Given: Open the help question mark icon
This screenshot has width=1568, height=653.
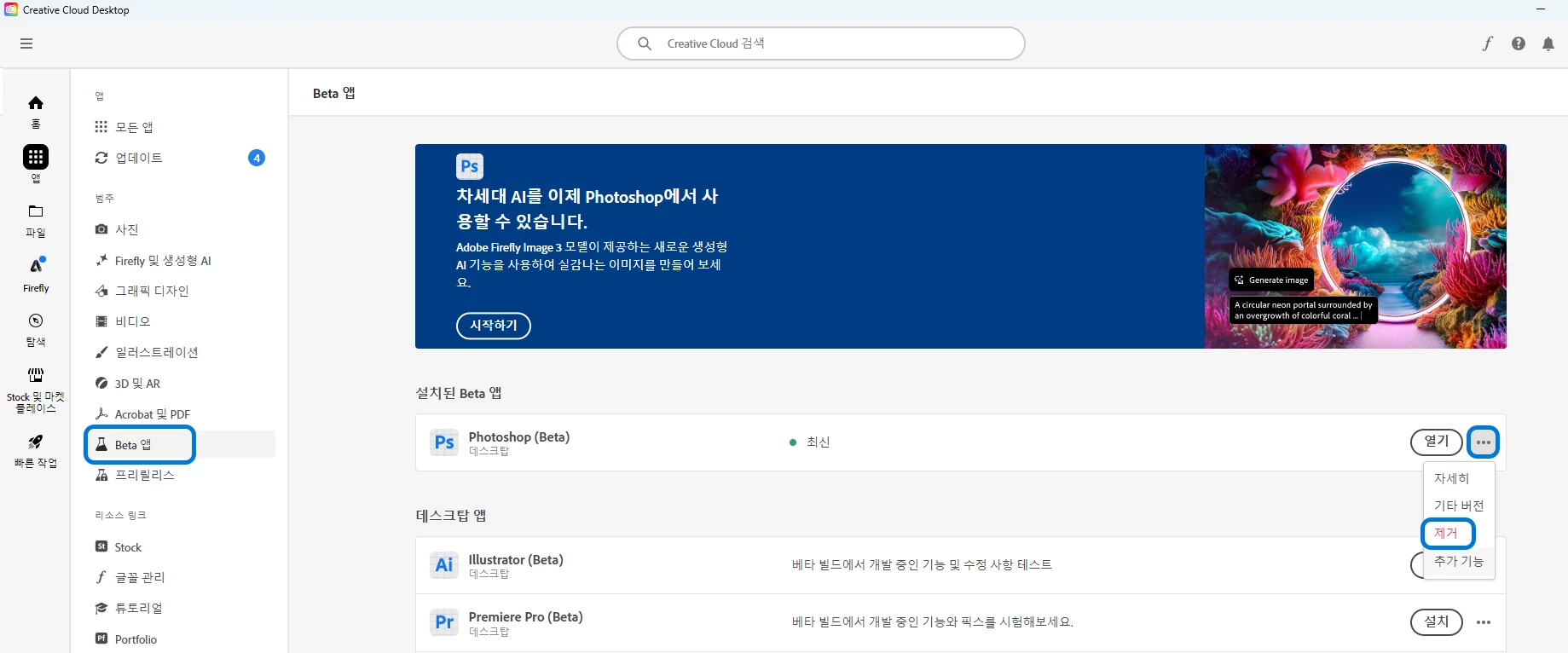Looking at the screenshot, I should pyautogui.click(x=1519, y=43).
